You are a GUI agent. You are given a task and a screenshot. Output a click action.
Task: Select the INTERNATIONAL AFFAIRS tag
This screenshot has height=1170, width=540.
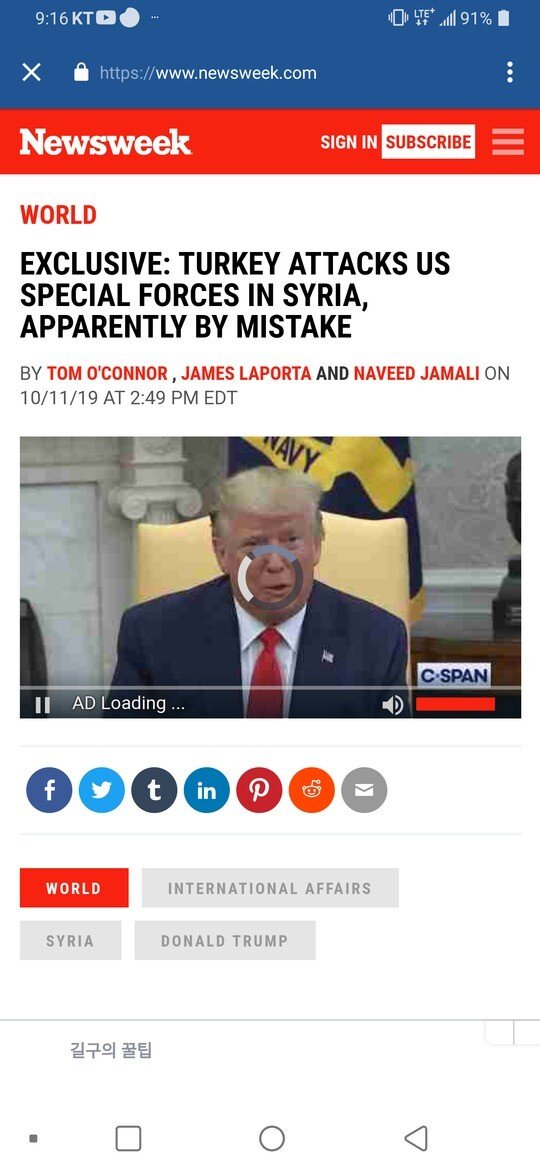pyautogui.click(x=270, y=888)
